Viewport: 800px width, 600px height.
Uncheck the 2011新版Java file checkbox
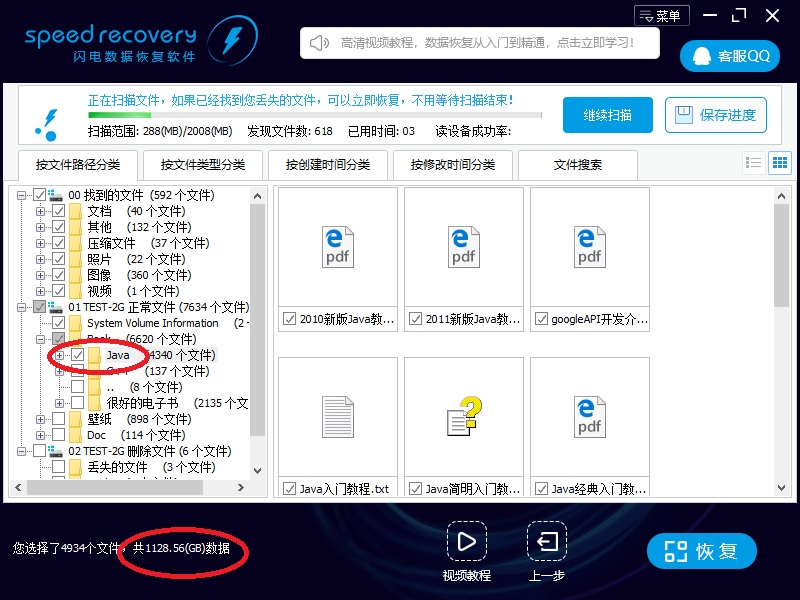[x=416, y=320]
